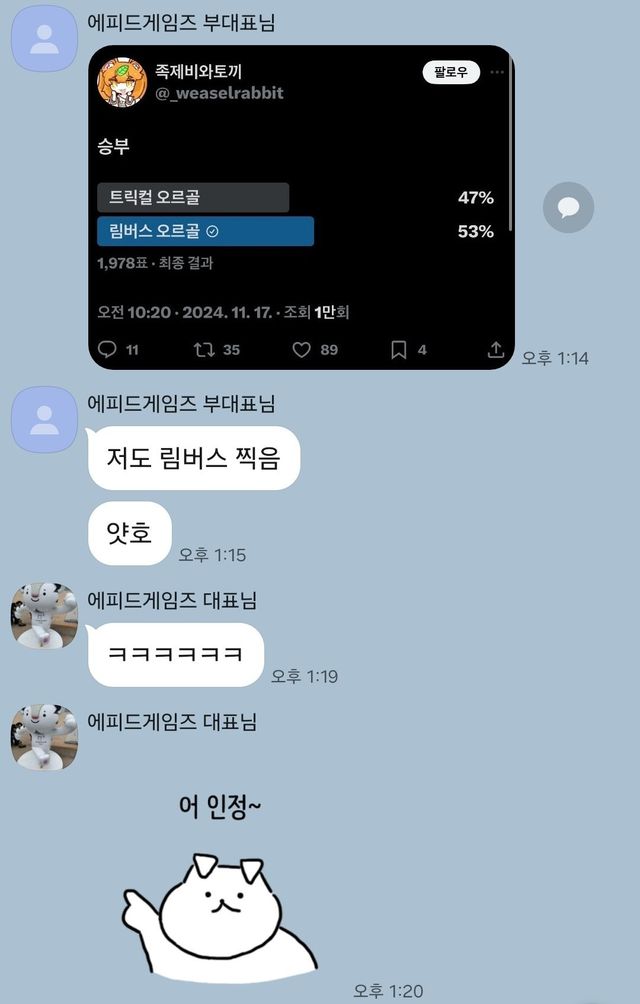Tap the heart like icon showing 89

pos(301,349)
